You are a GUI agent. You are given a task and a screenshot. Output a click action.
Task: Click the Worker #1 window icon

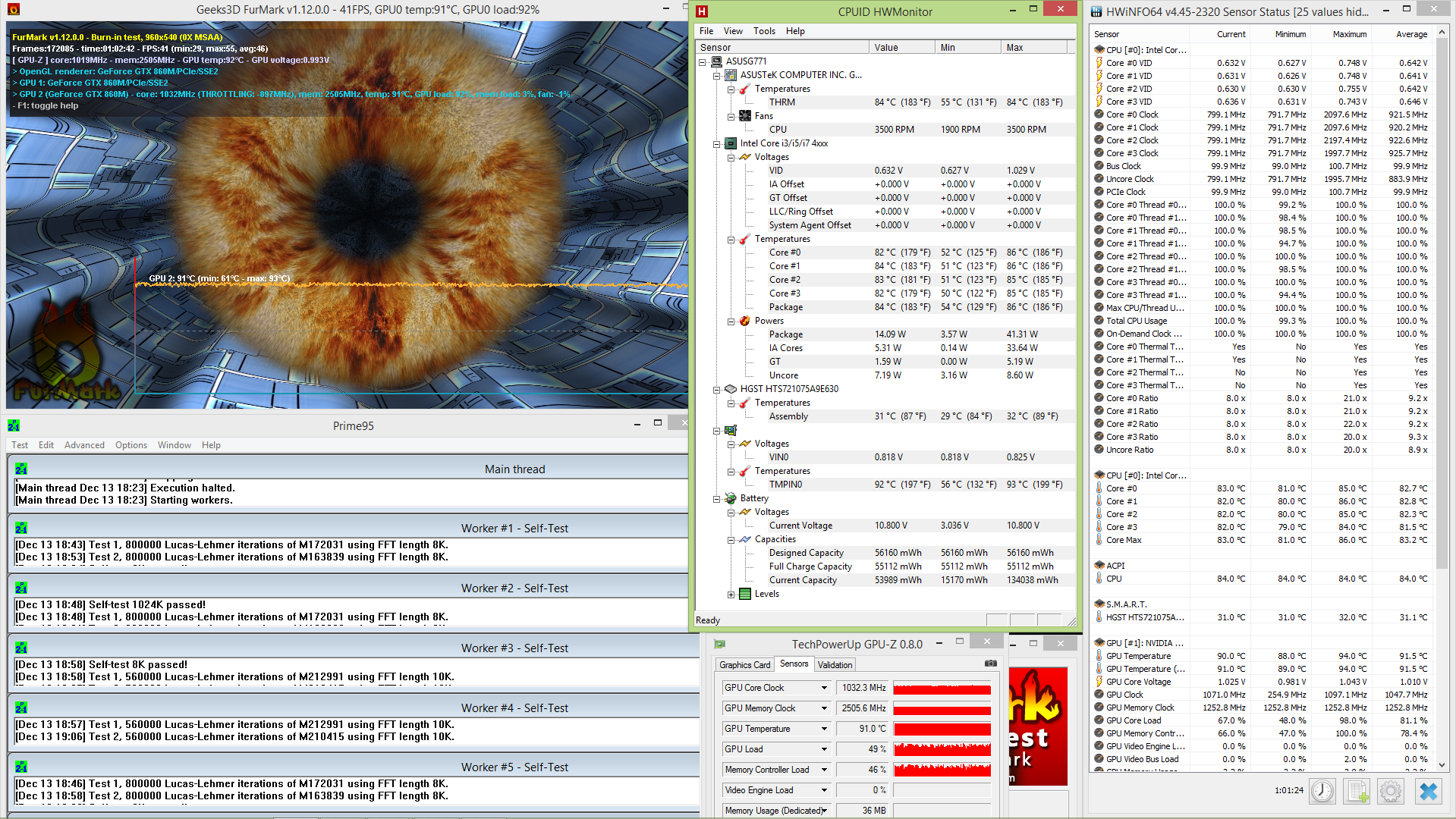coord(21,528)
